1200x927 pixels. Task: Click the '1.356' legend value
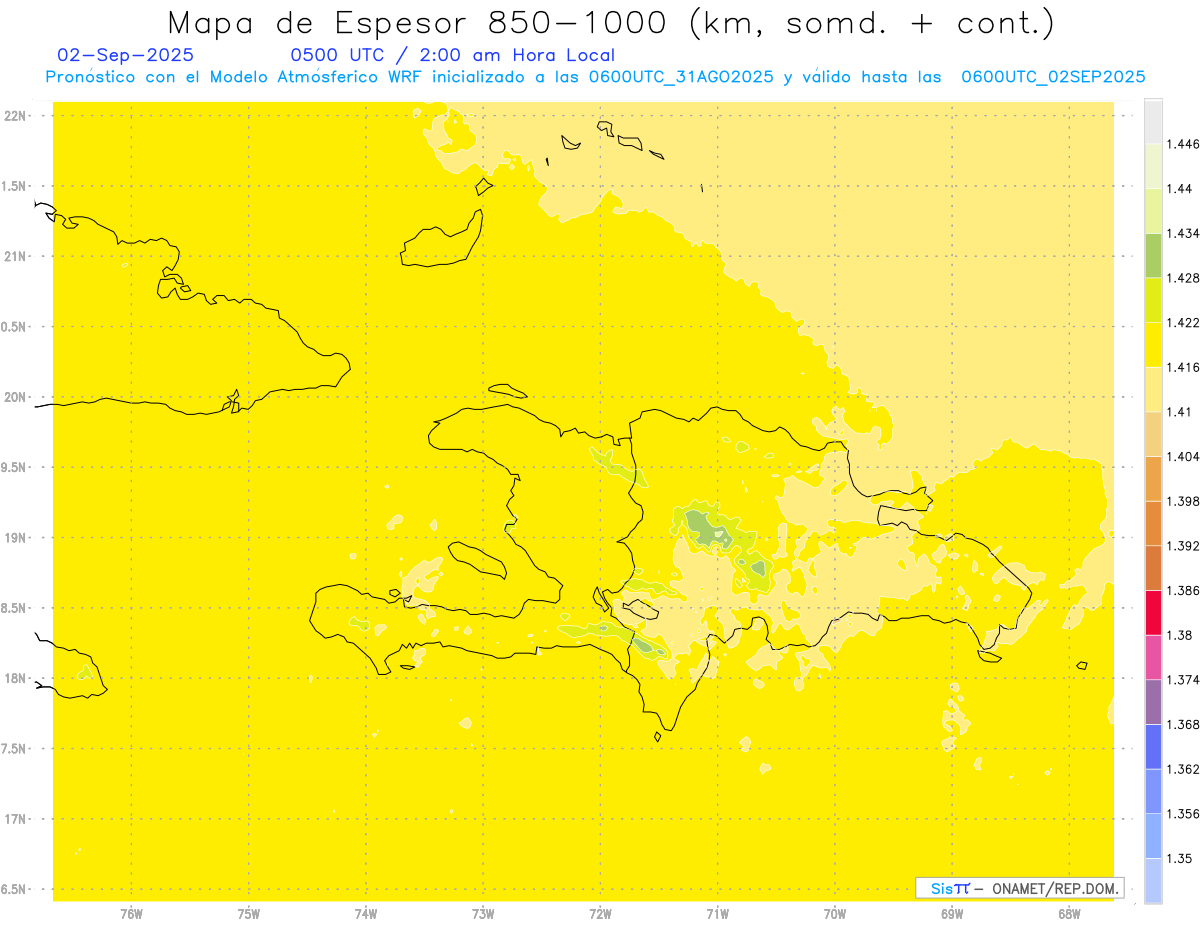[x=1182, y=814]
